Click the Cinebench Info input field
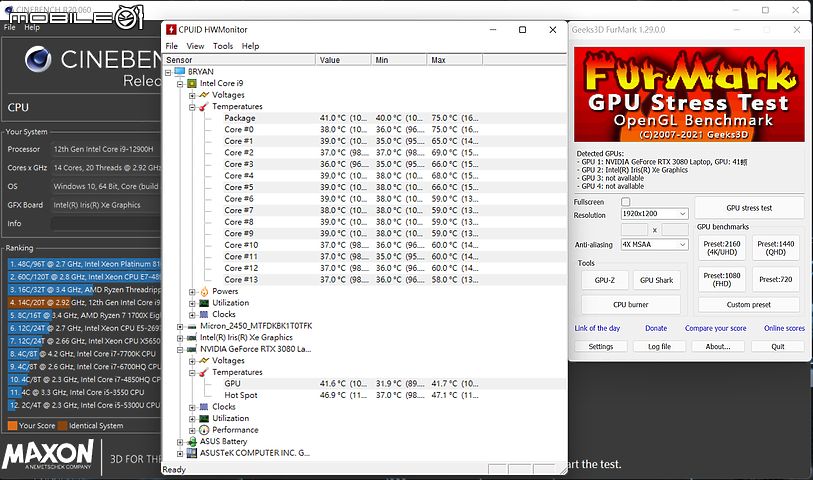The image size is (813, 480). tap(106, 223)
